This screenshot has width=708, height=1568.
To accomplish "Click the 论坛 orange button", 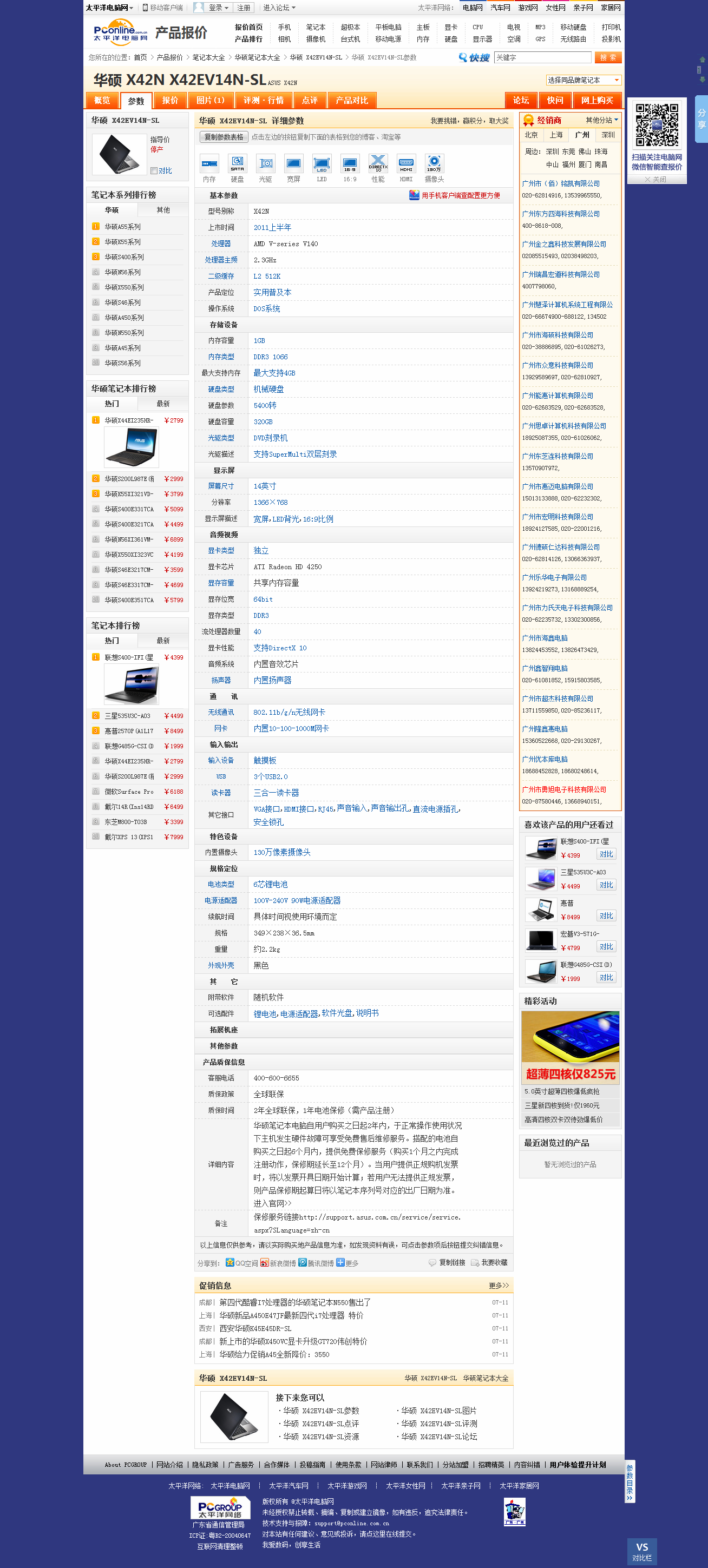I will pos(521,100).
